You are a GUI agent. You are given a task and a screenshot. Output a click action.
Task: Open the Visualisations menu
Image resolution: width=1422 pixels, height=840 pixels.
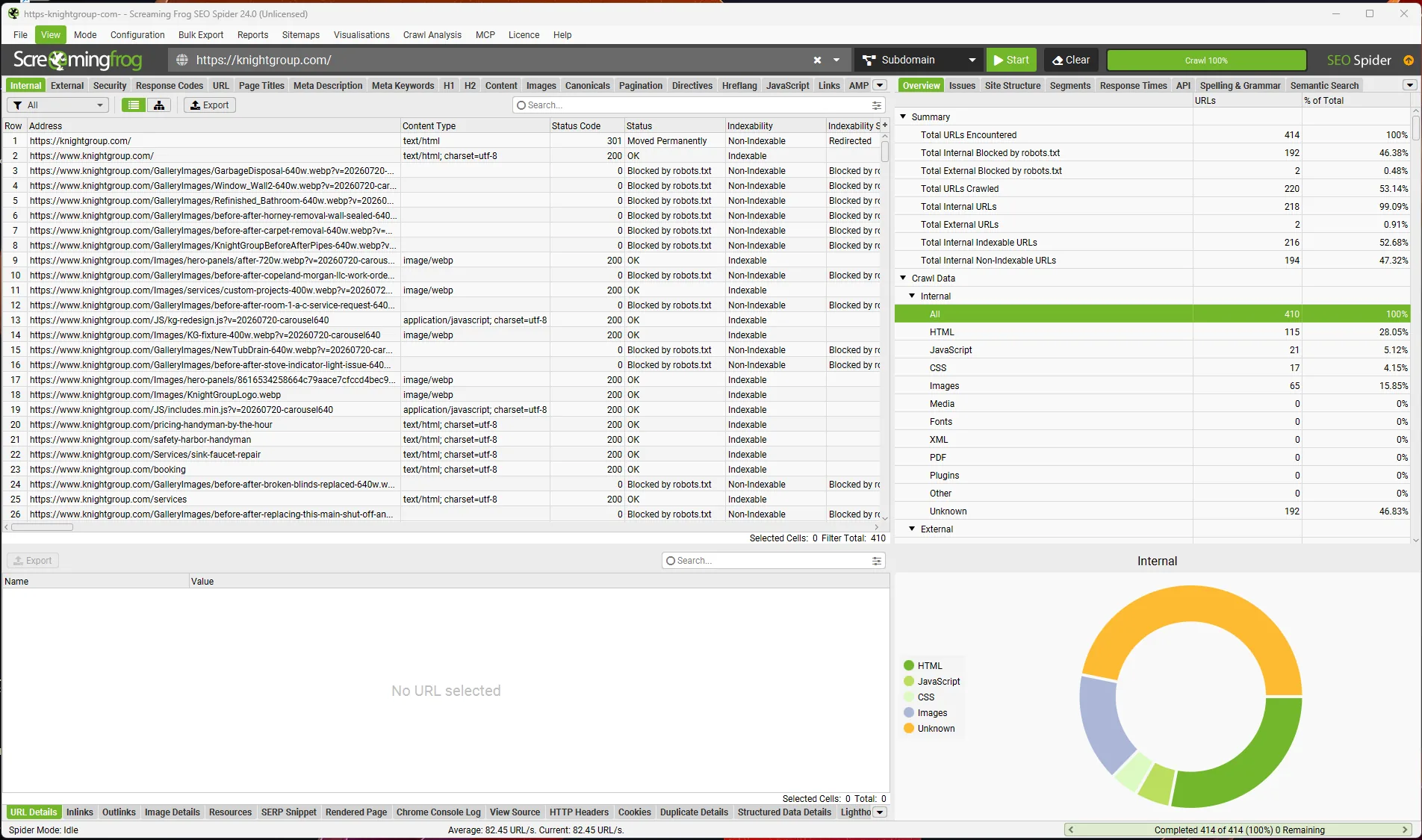tap(361, 34)
